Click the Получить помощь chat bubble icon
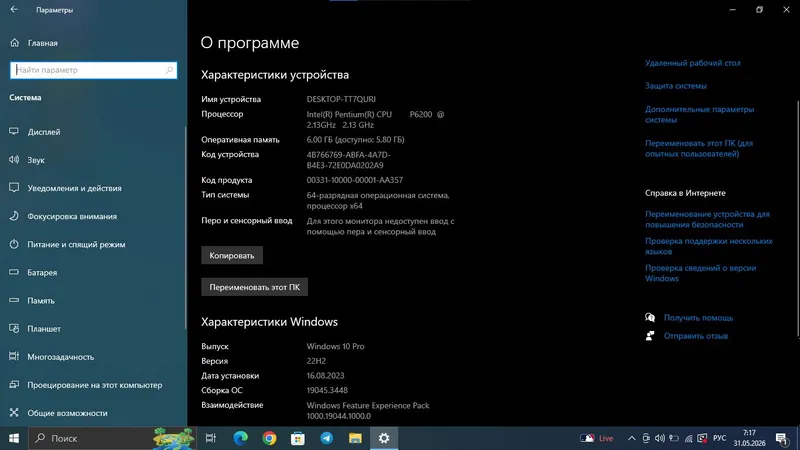800x450 pixels. coord(649,317)
